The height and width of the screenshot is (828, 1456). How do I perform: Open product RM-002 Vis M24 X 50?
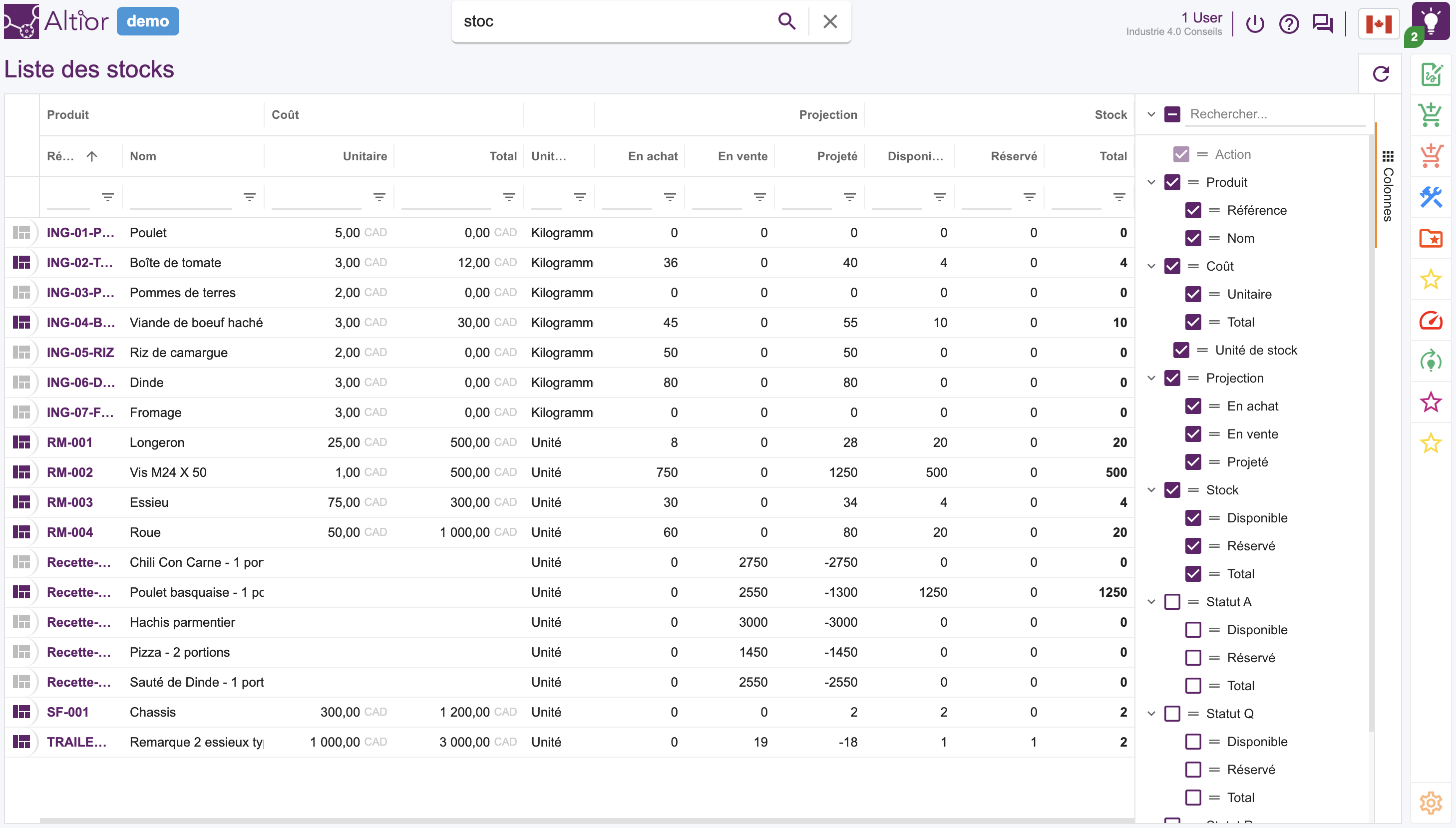click(69, 472)
